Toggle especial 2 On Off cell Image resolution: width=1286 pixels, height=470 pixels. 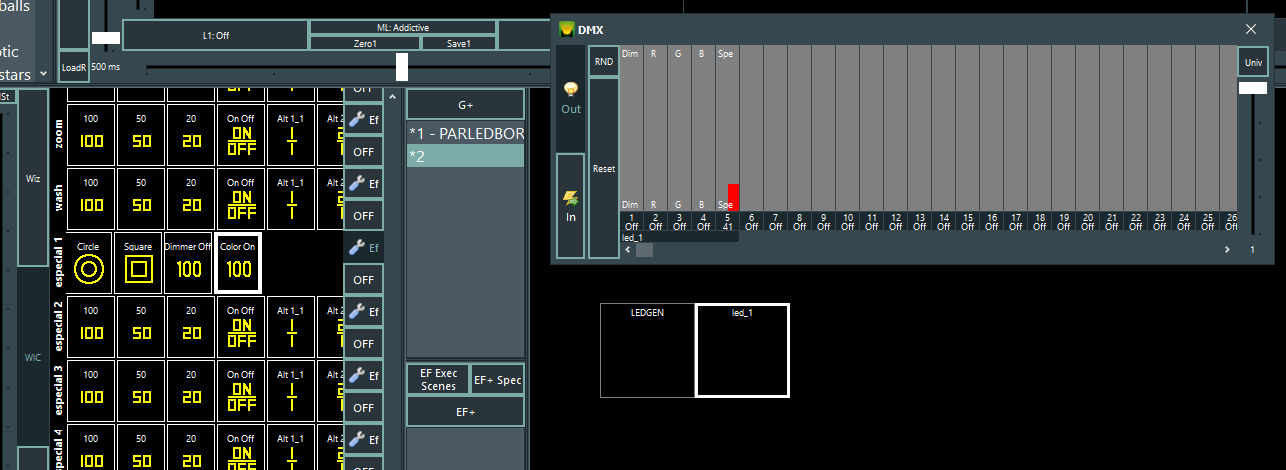(240, 327)
